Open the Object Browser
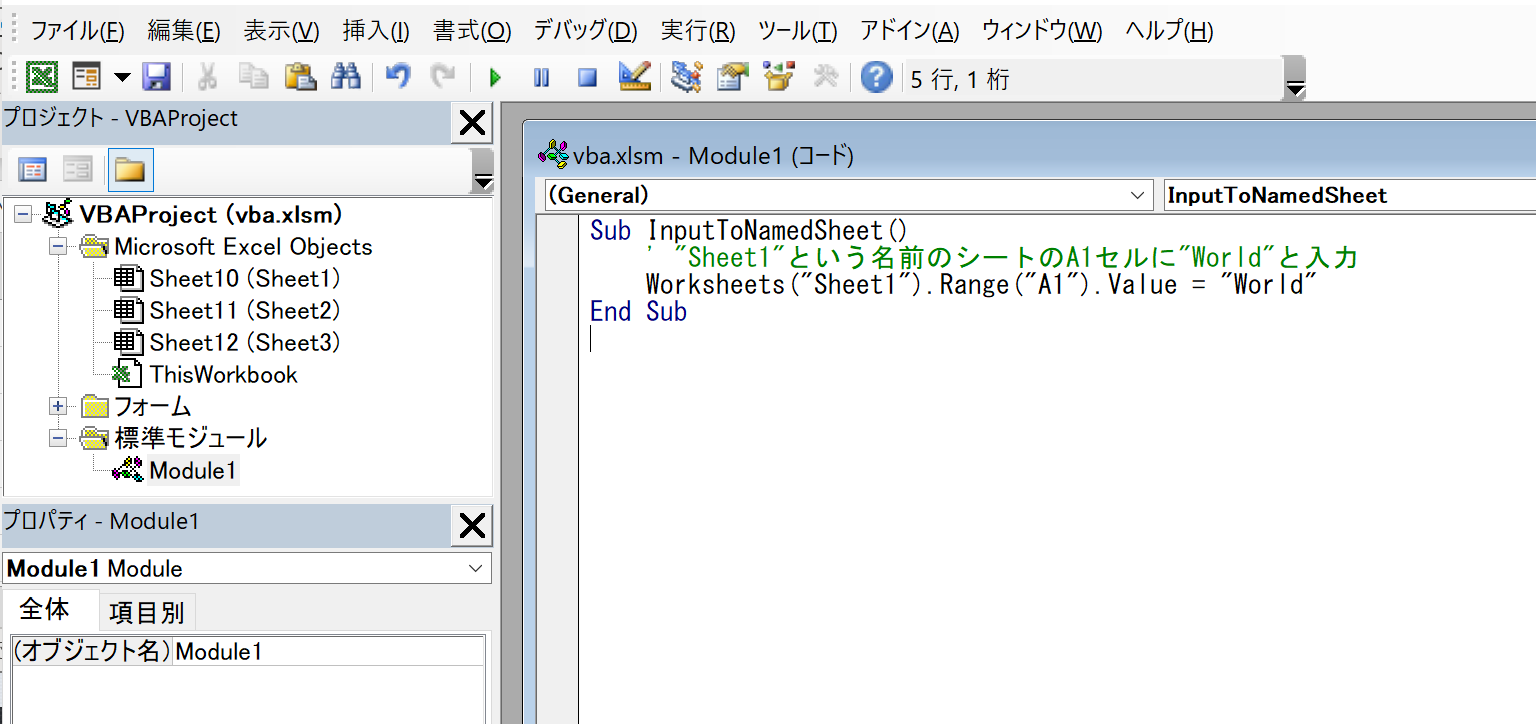 pyautogui.click(x=778, y=77)
